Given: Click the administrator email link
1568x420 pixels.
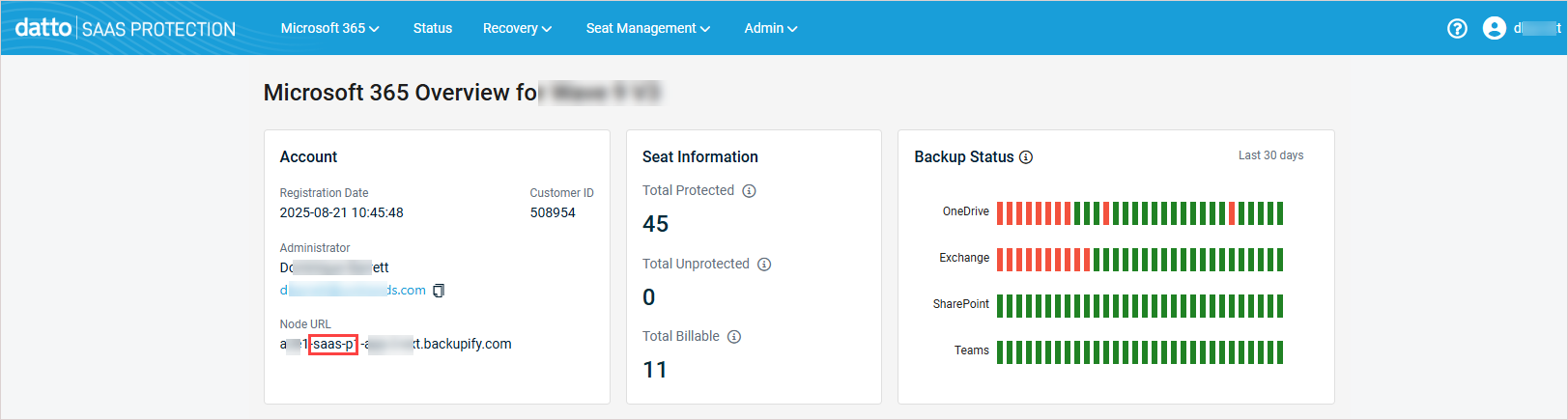Looking at the screenshot, I should [353, 291].
